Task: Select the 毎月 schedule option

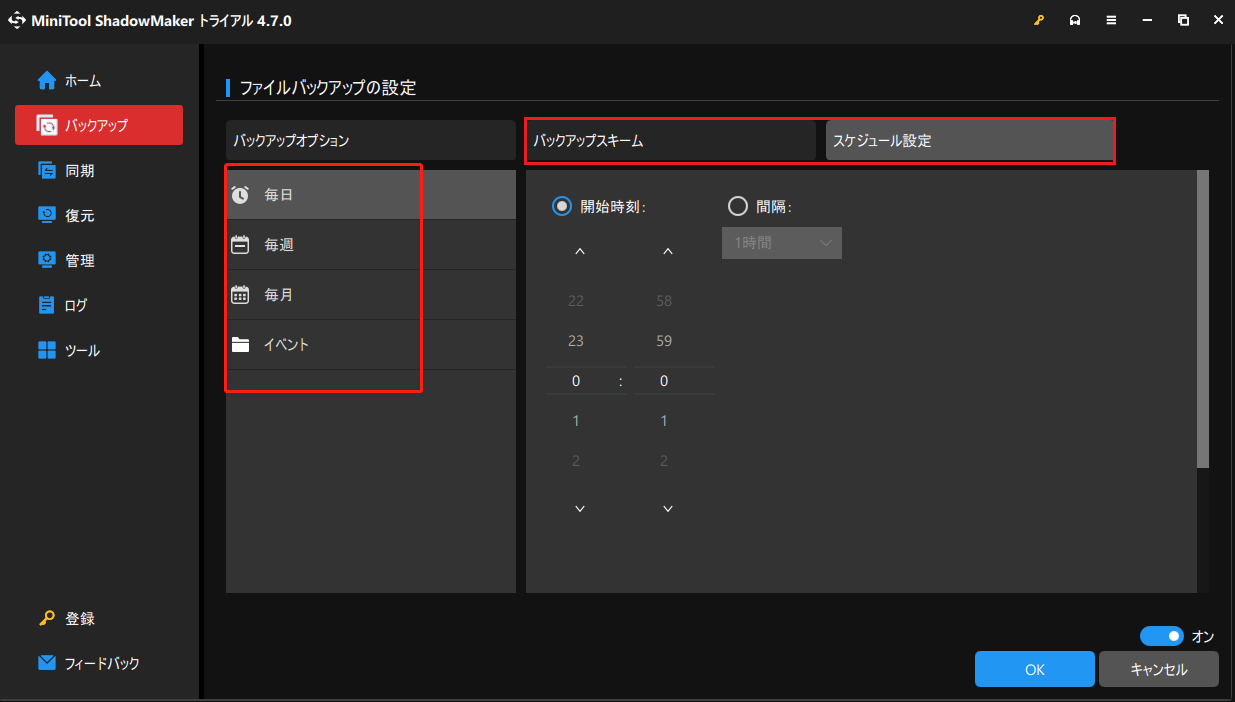Action: coord(371,295)
